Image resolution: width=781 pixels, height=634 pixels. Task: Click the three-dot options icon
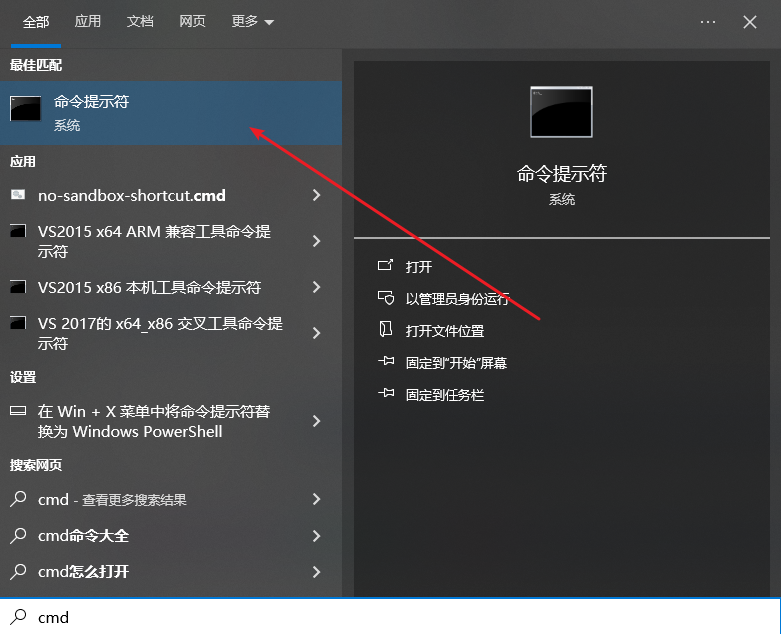tap(708, 21)
